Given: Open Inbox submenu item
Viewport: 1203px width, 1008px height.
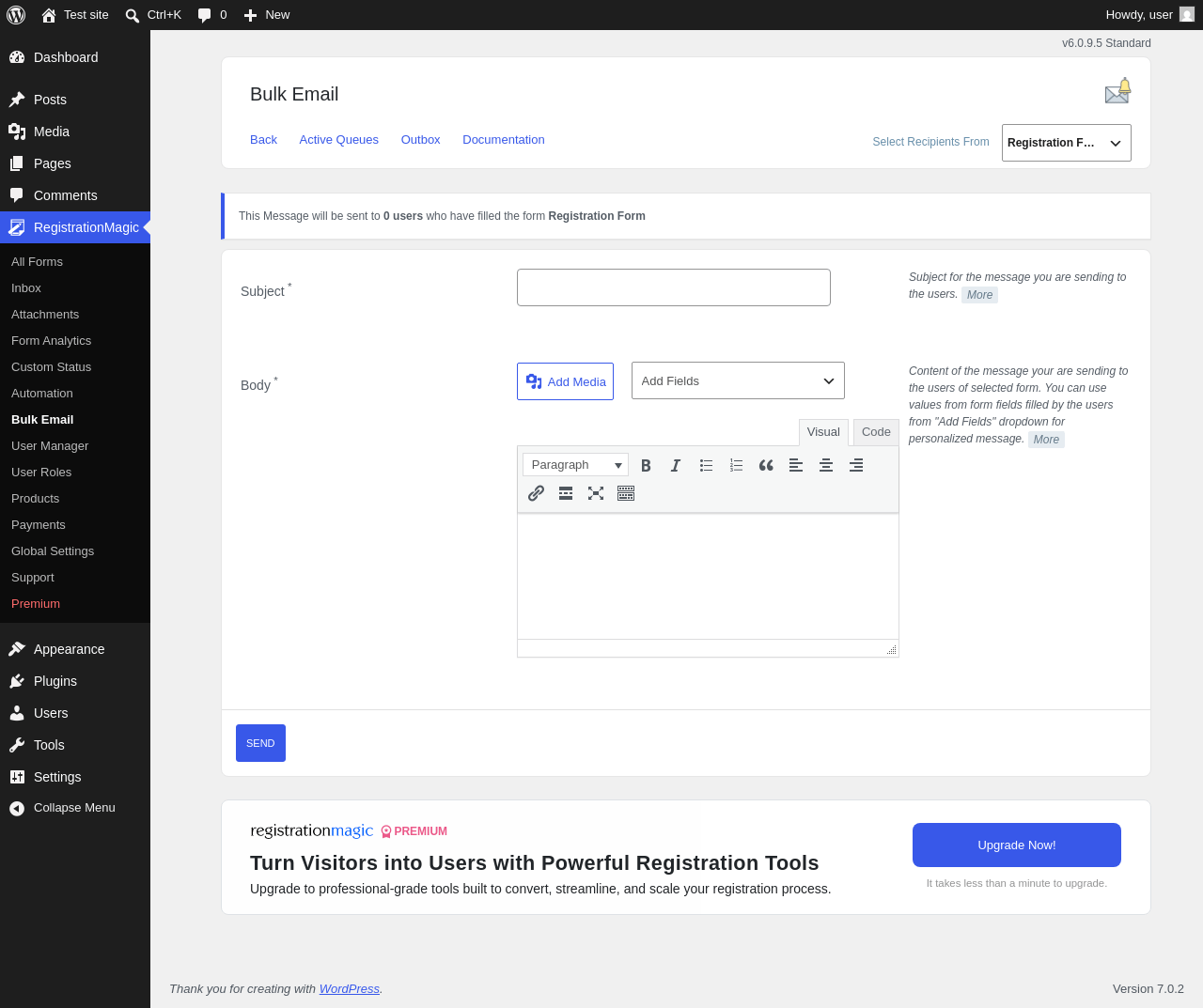Looking at the screenshot, I should tap(75, 288).
